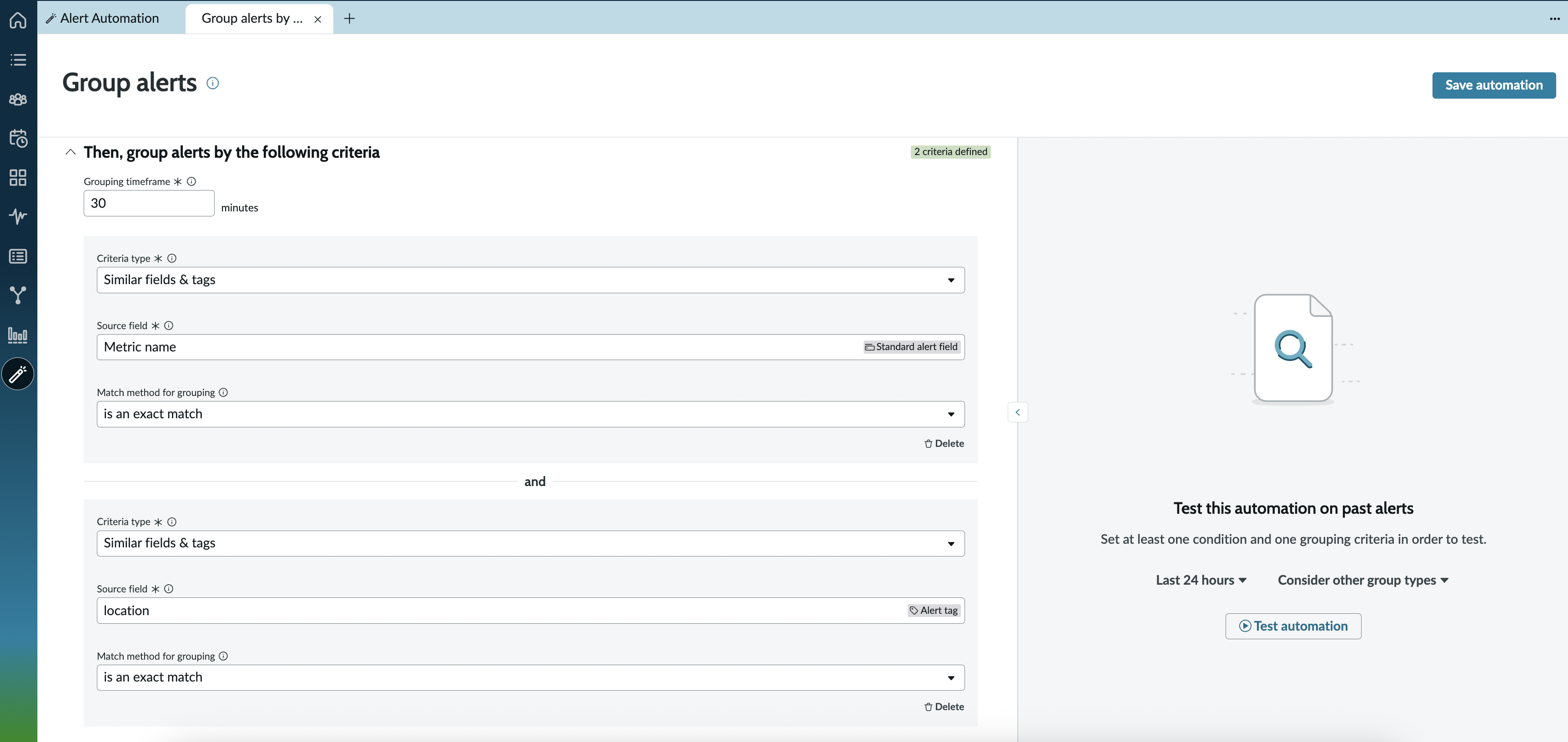Click the Group alerts info icon
The height and width of the screenshot is (742, 1568).
click(x=212, y=83)
